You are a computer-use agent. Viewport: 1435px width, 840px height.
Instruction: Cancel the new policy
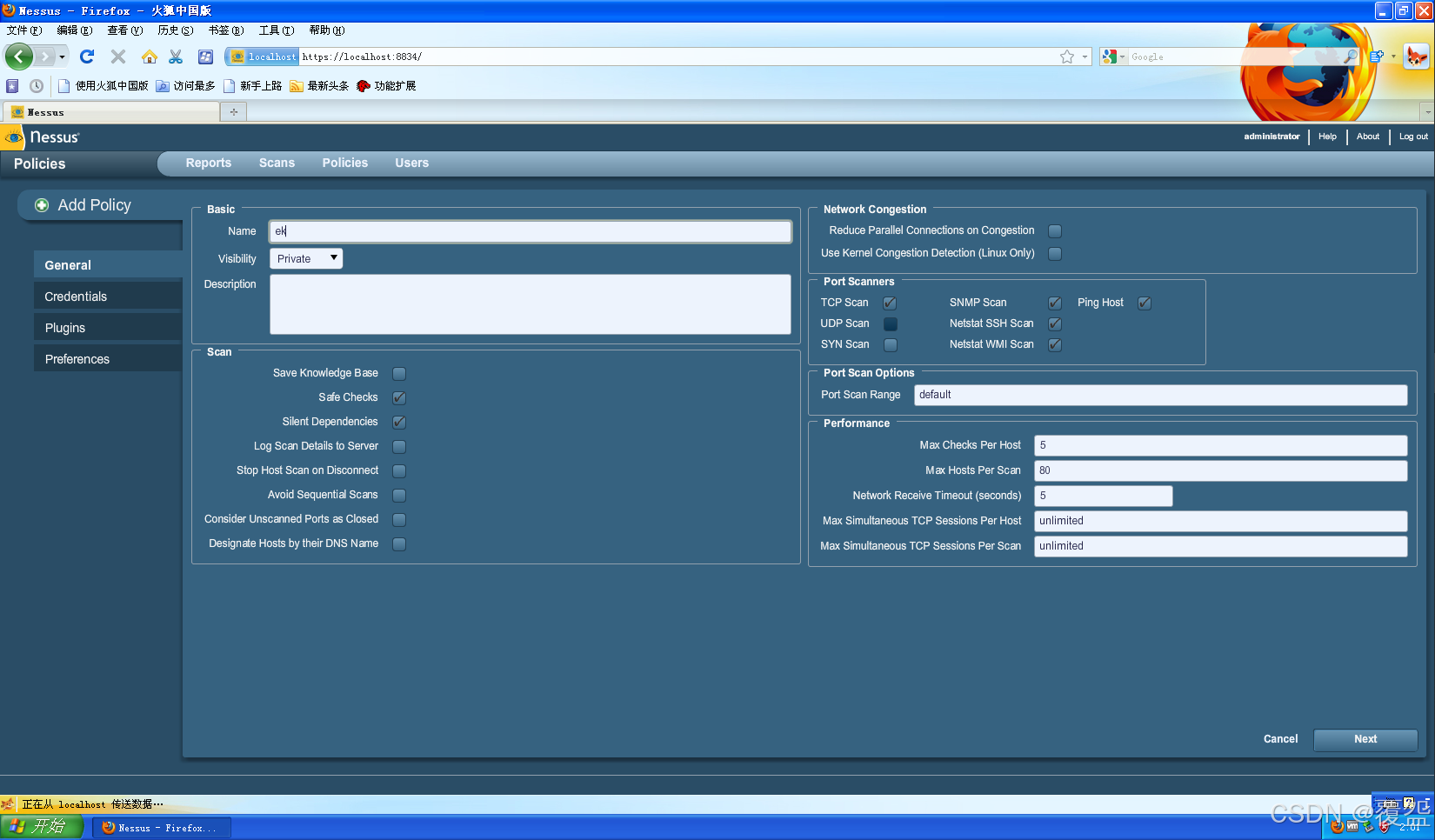(1280, 739)
